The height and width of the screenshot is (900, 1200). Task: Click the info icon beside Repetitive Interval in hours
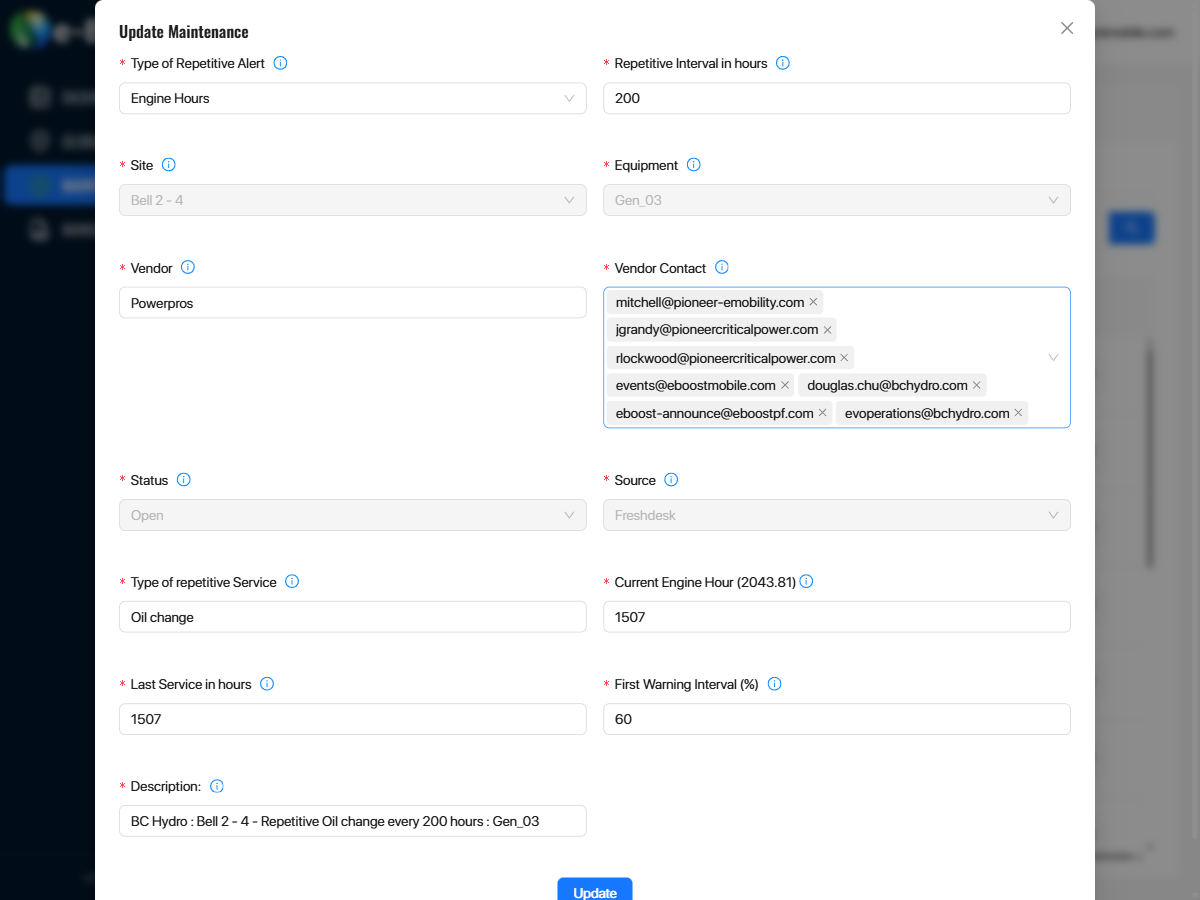[x=783, y=63]
